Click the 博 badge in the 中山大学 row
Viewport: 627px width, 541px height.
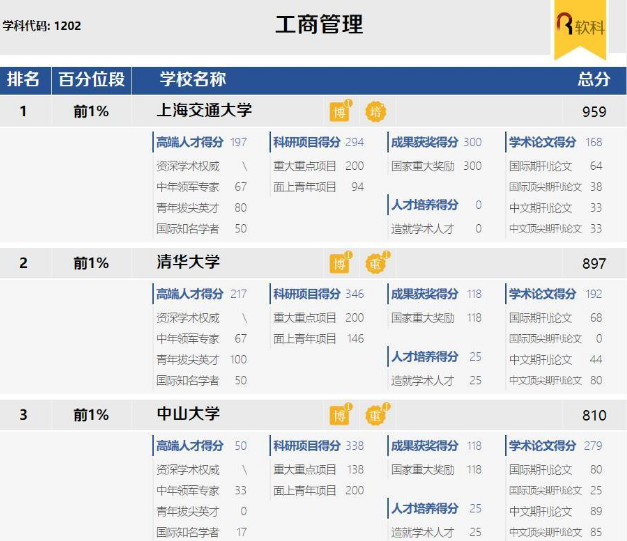pos(340,415)
